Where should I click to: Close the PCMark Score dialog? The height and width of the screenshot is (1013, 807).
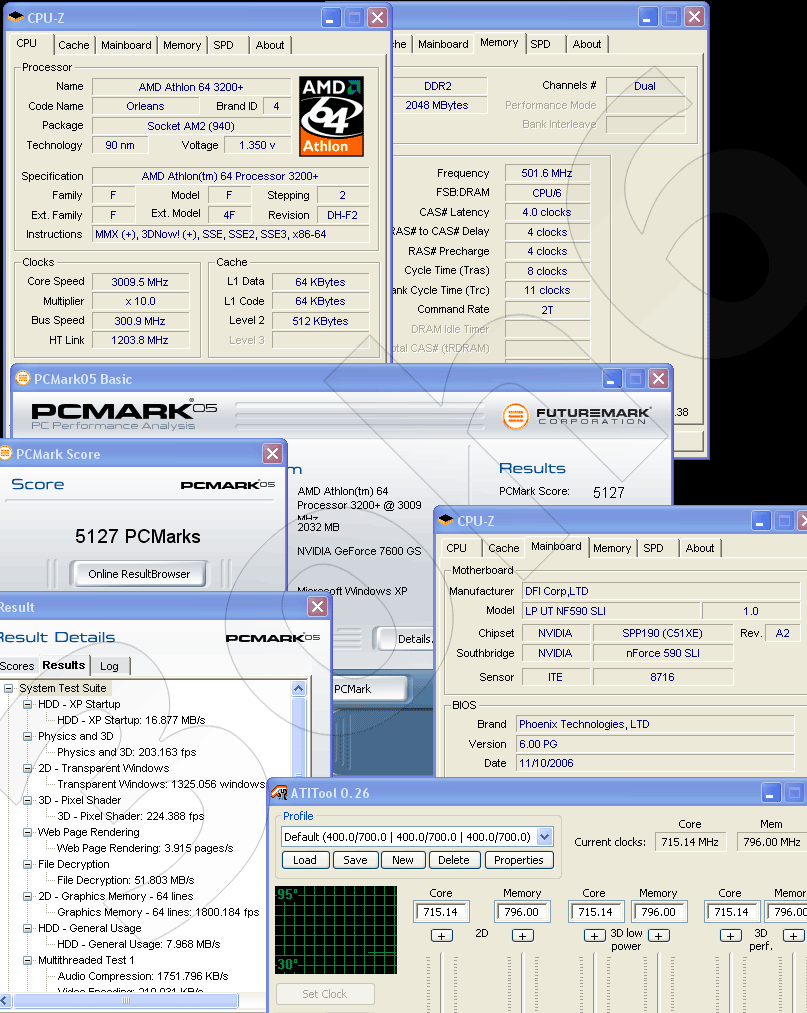click(x=273, y=454)
